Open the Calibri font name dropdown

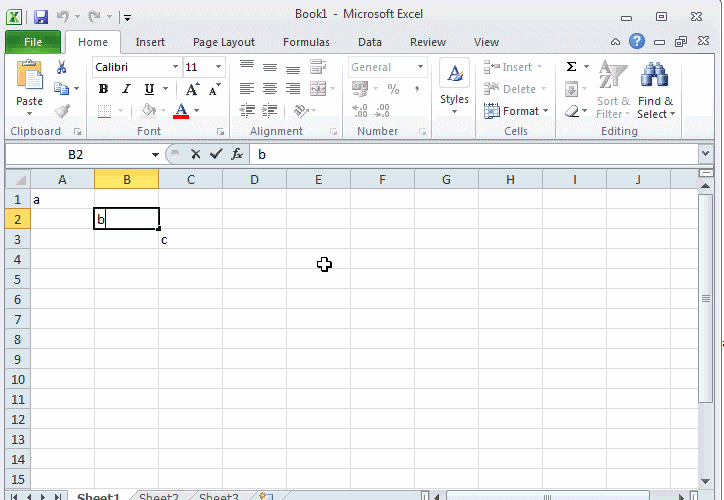[x=176, y=67]
